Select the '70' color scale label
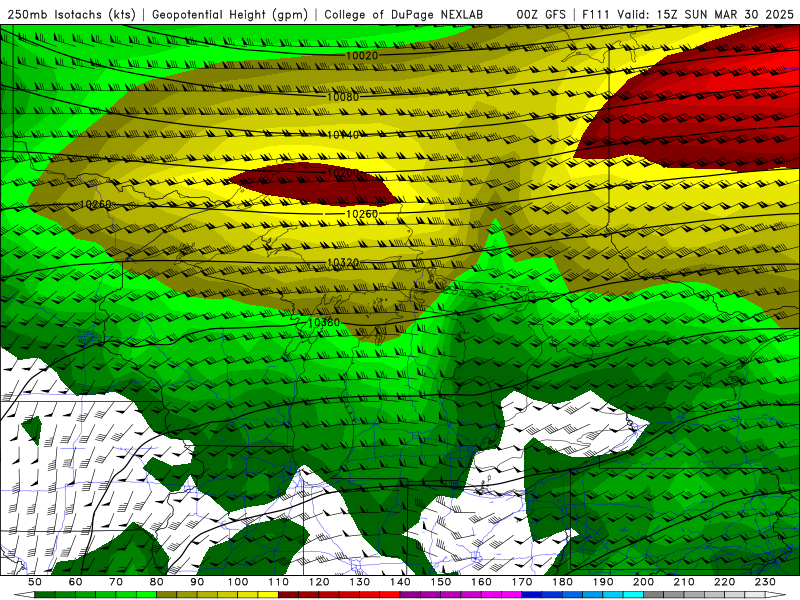This screenshot has width=800, height=600. (x=116, y=582)
